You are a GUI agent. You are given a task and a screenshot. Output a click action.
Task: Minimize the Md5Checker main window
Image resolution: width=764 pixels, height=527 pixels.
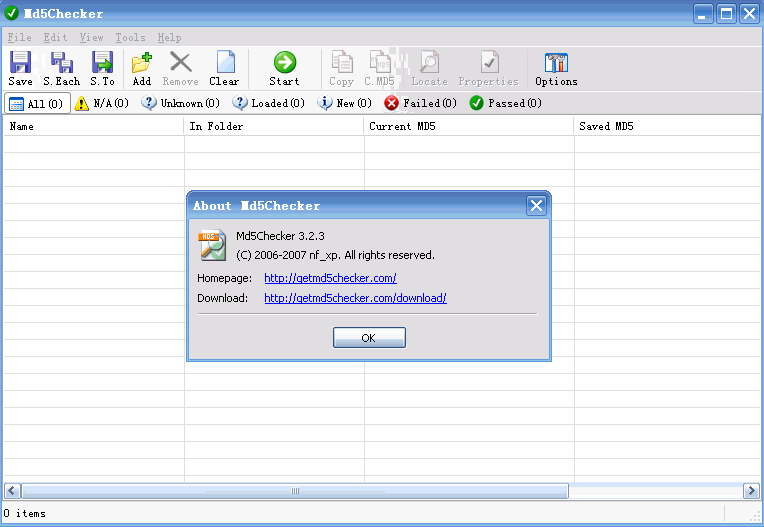click(x=703, y=14)
